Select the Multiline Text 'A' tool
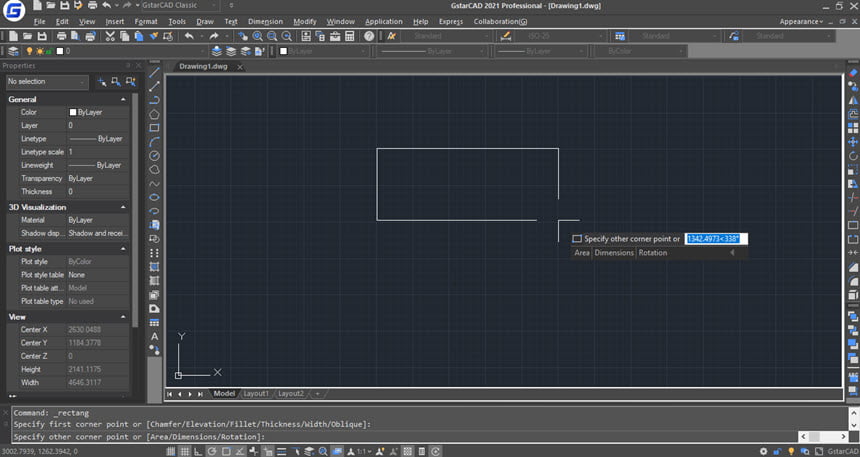Screen dimensions: 860x457 (x=154, y=336)
